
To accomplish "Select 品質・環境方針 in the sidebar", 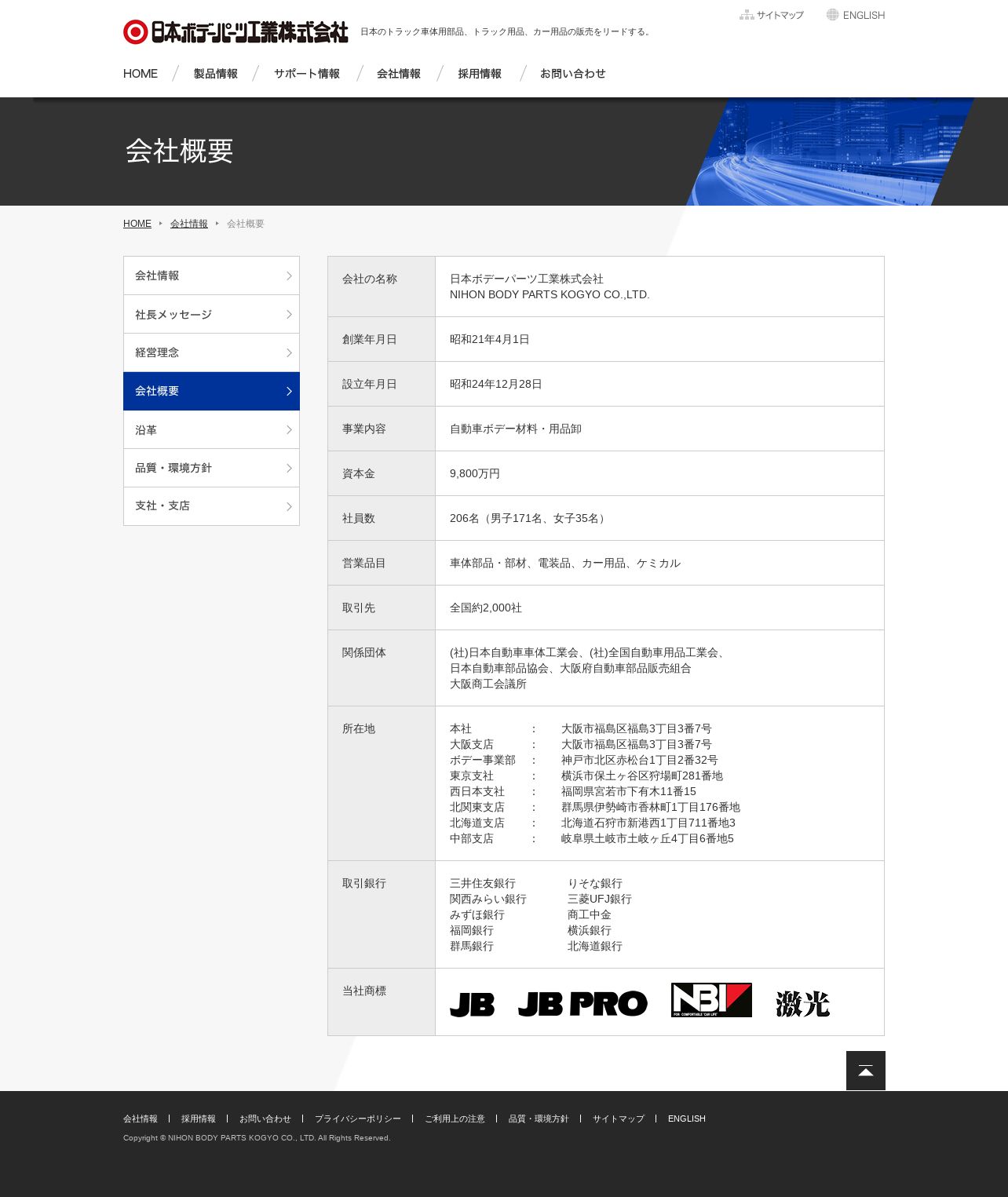I will [x=211, y=468].
